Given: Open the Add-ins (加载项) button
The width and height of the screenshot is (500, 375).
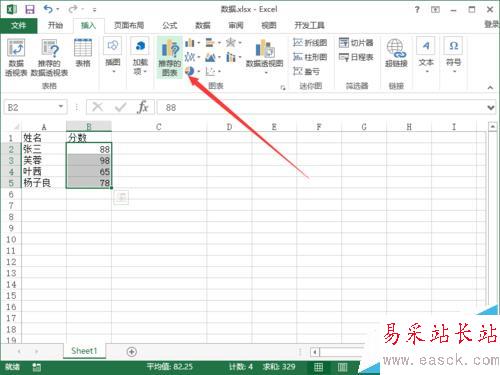Looking at the screenshot, I should (x=140, y=56).
